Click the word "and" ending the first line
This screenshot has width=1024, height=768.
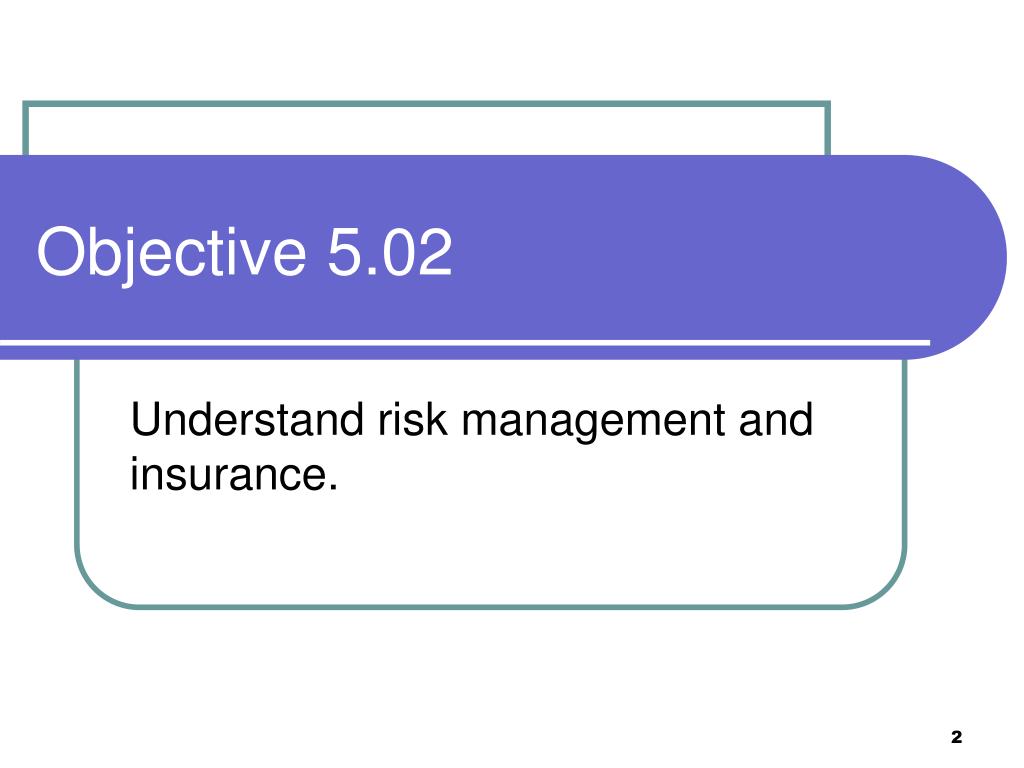click(x=776, y=419)
